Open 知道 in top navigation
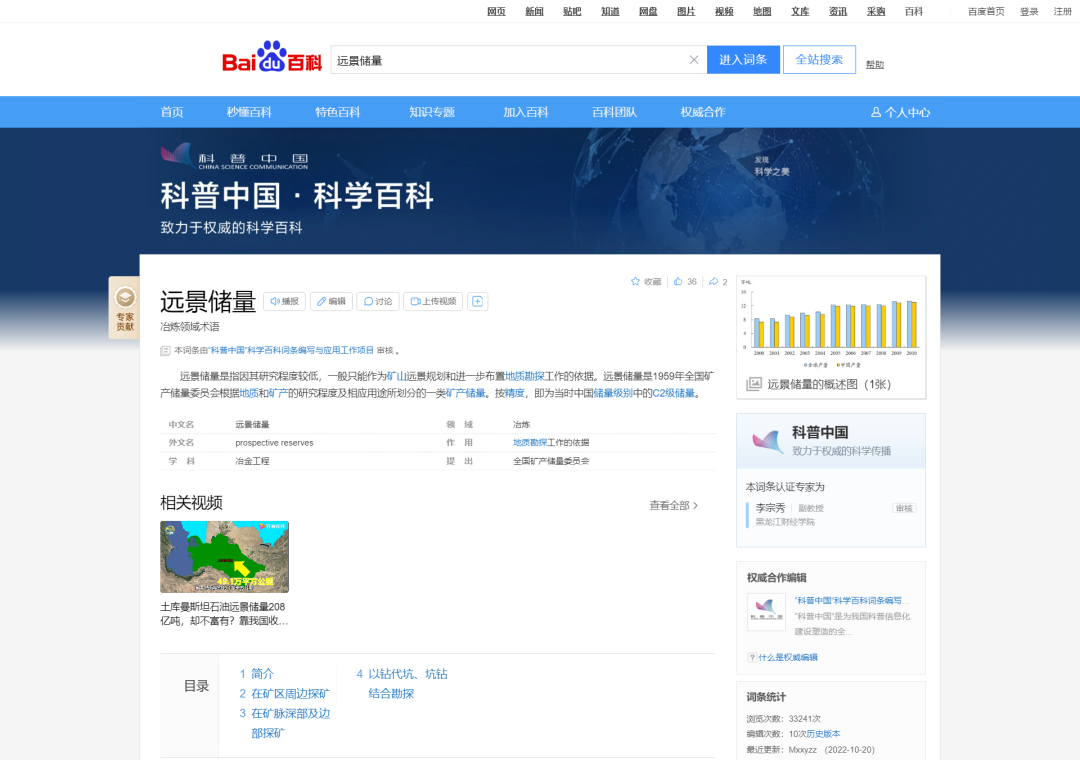The height and width of the screenshot is (760, 1080). (610, 11)
